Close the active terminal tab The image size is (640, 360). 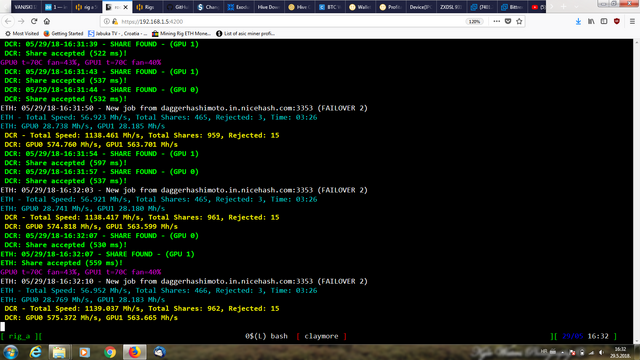pos(125,7)
